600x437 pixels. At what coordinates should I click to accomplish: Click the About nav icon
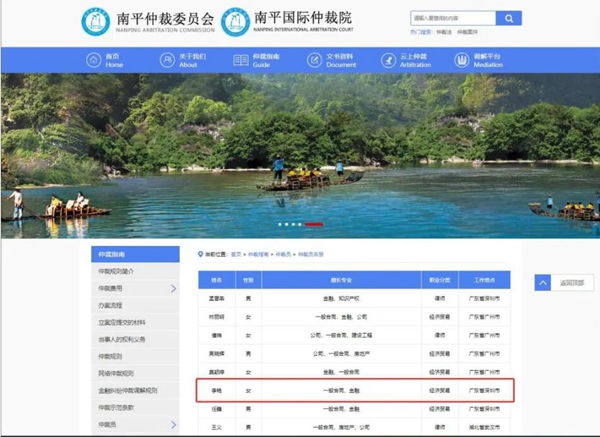(166, 60)
